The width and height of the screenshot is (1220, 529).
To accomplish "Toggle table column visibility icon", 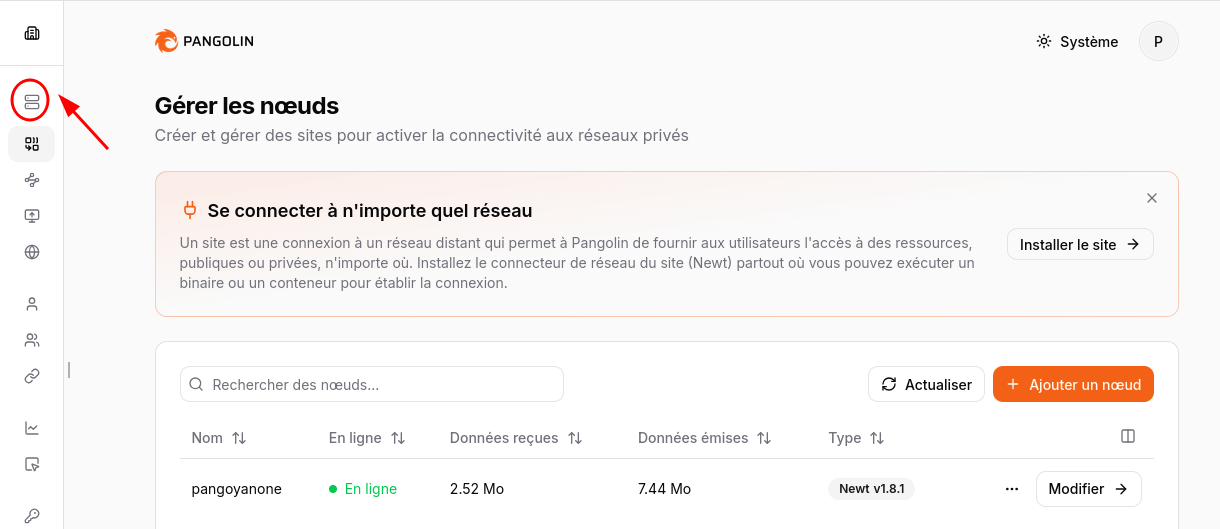I will 1128,437.
